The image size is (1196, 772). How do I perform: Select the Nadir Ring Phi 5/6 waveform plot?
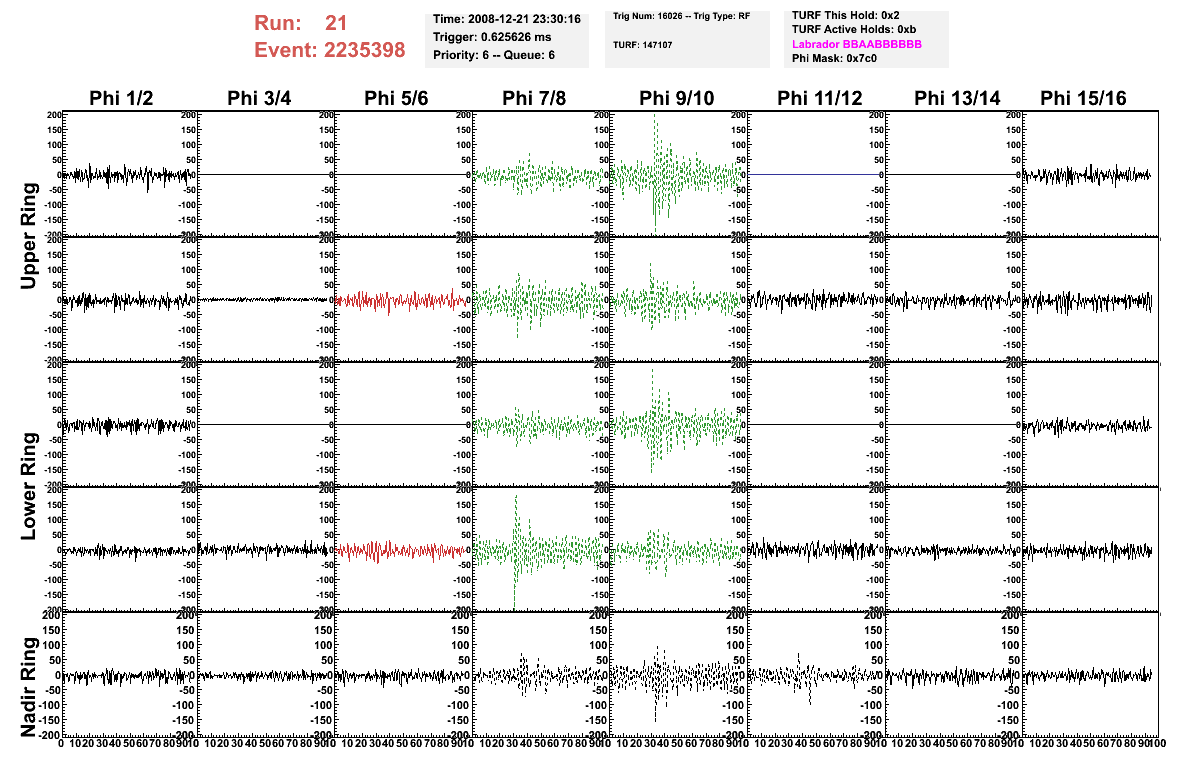(x=404, y=674)
